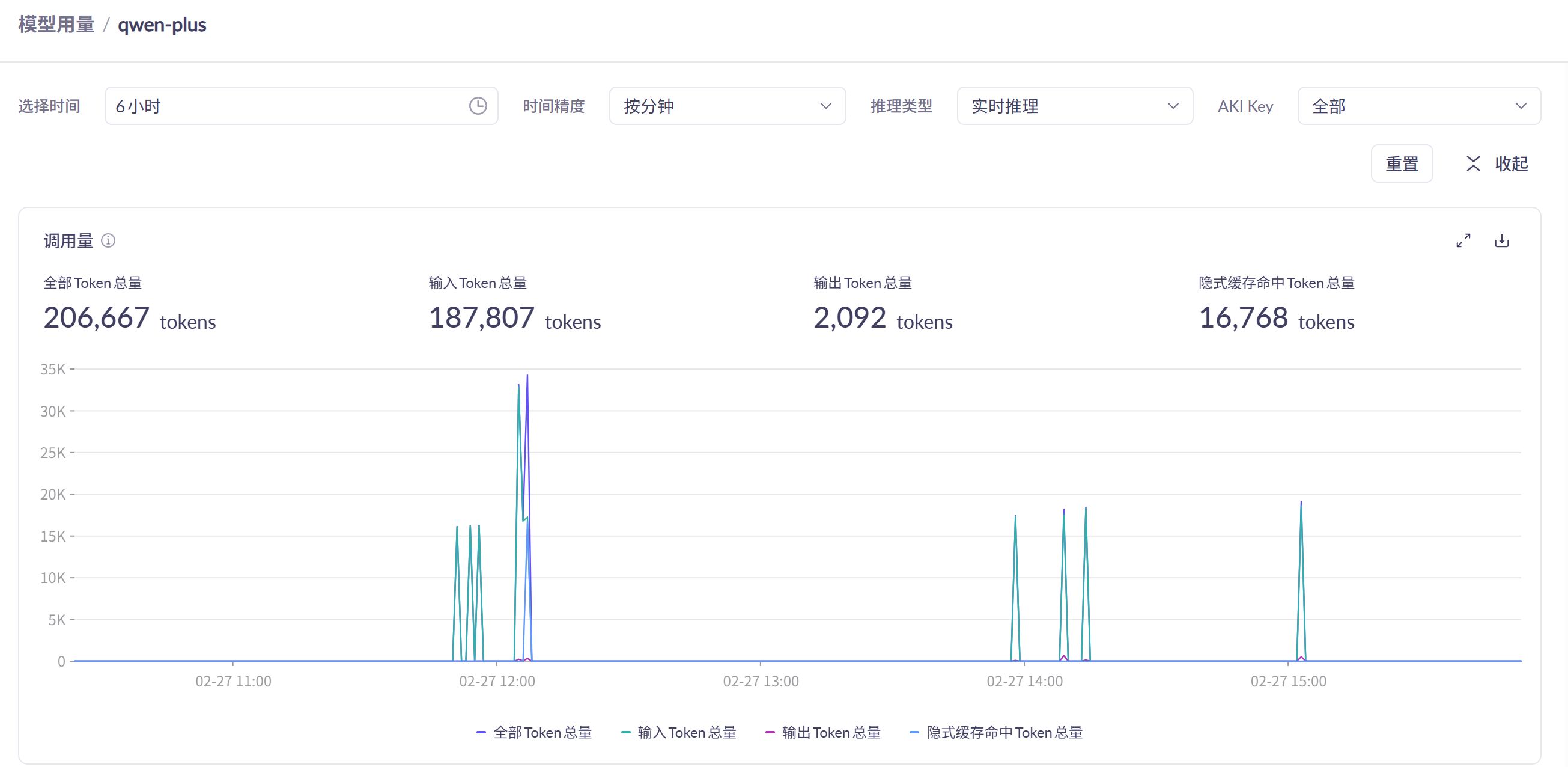
Task: Download the usage chart data
Action: 1502,240
